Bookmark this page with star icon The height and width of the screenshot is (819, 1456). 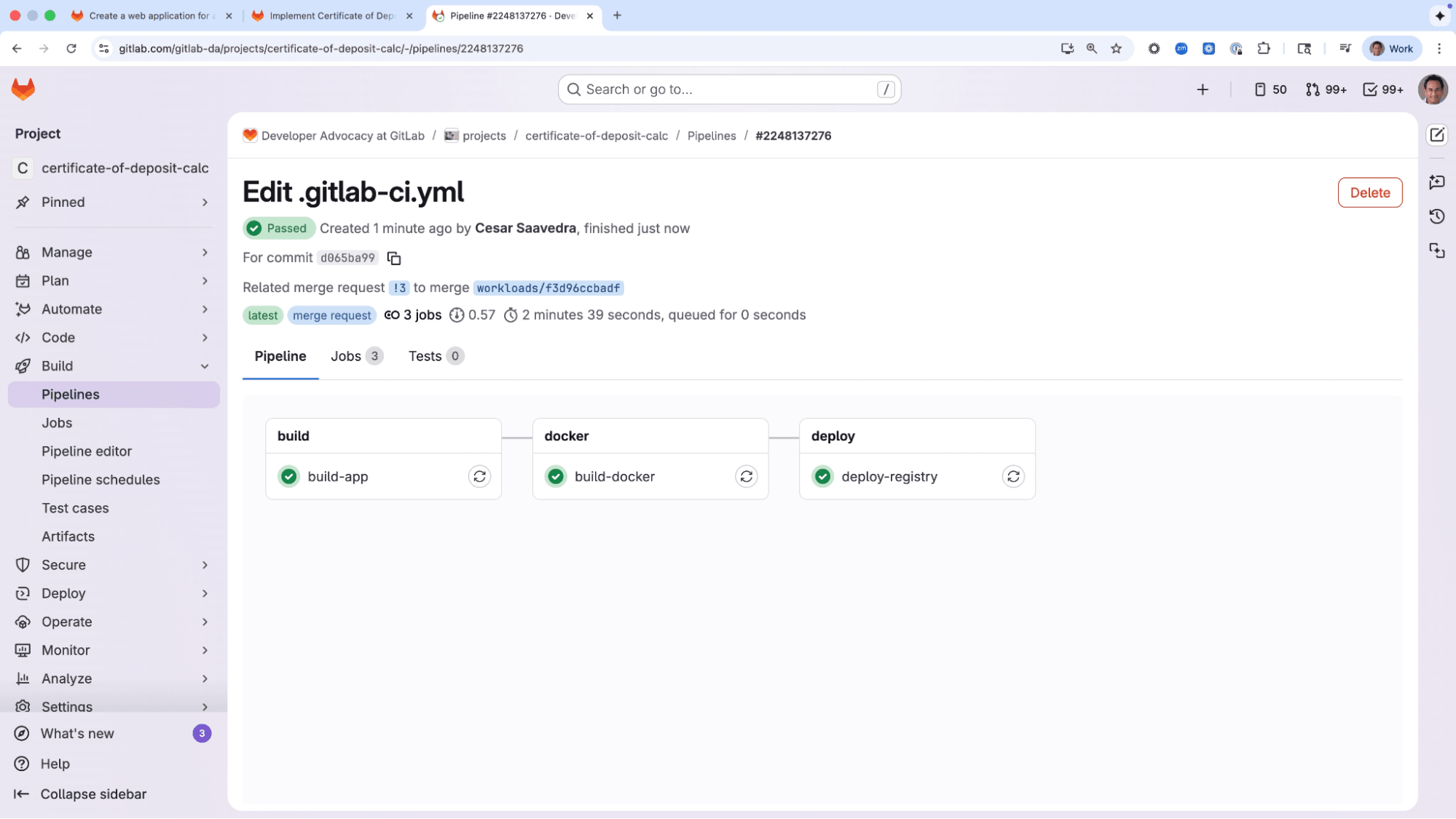1116,49
